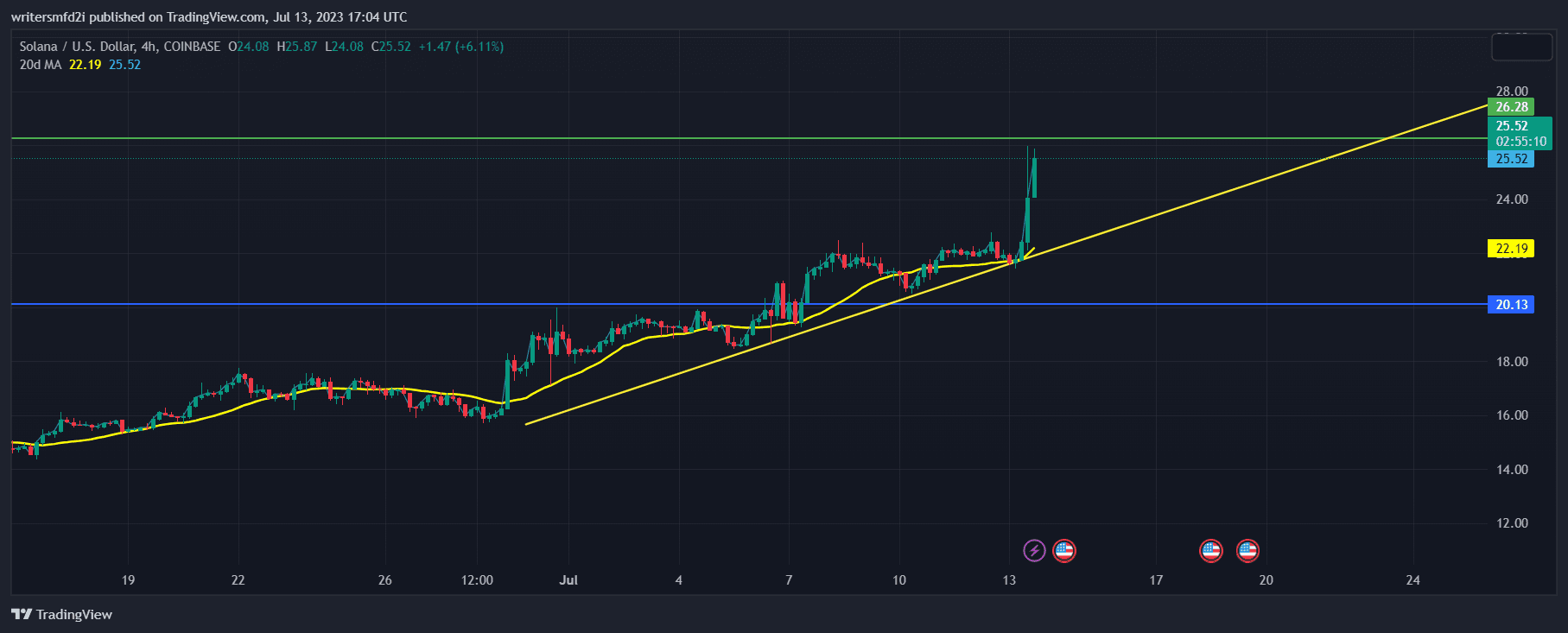Click the 28.00 price axis label

[x=1512, y=92]
